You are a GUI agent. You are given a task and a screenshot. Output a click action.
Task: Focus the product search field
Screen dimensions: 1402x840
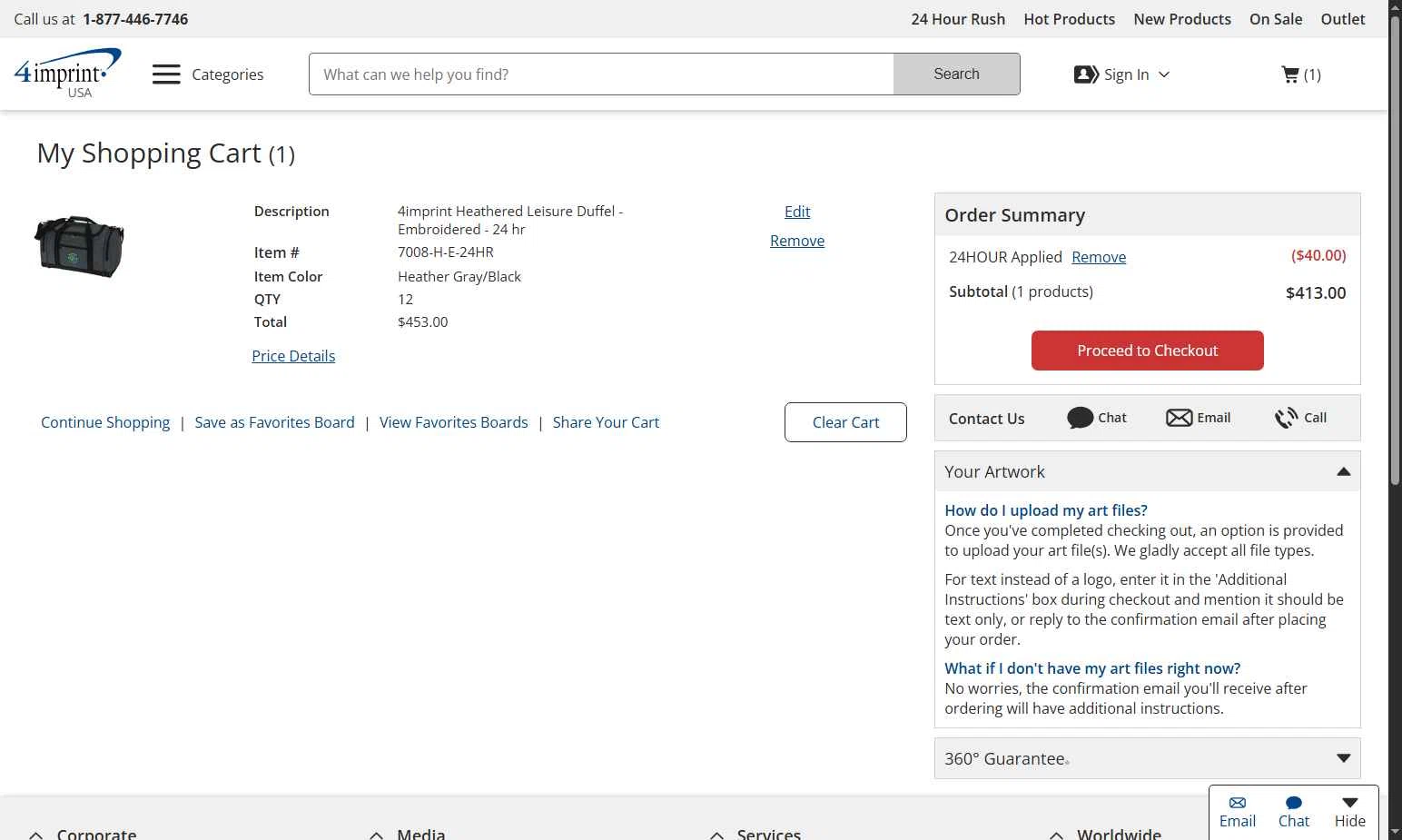pyautogui.click(x=601, y=74)
